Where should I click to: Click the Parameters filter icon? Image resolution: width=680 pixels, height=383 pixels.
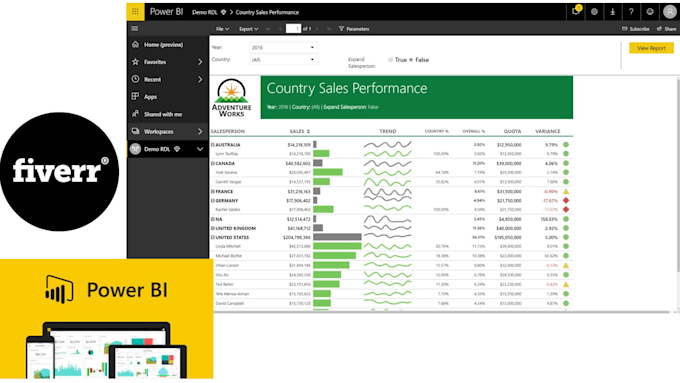(341, 29)
